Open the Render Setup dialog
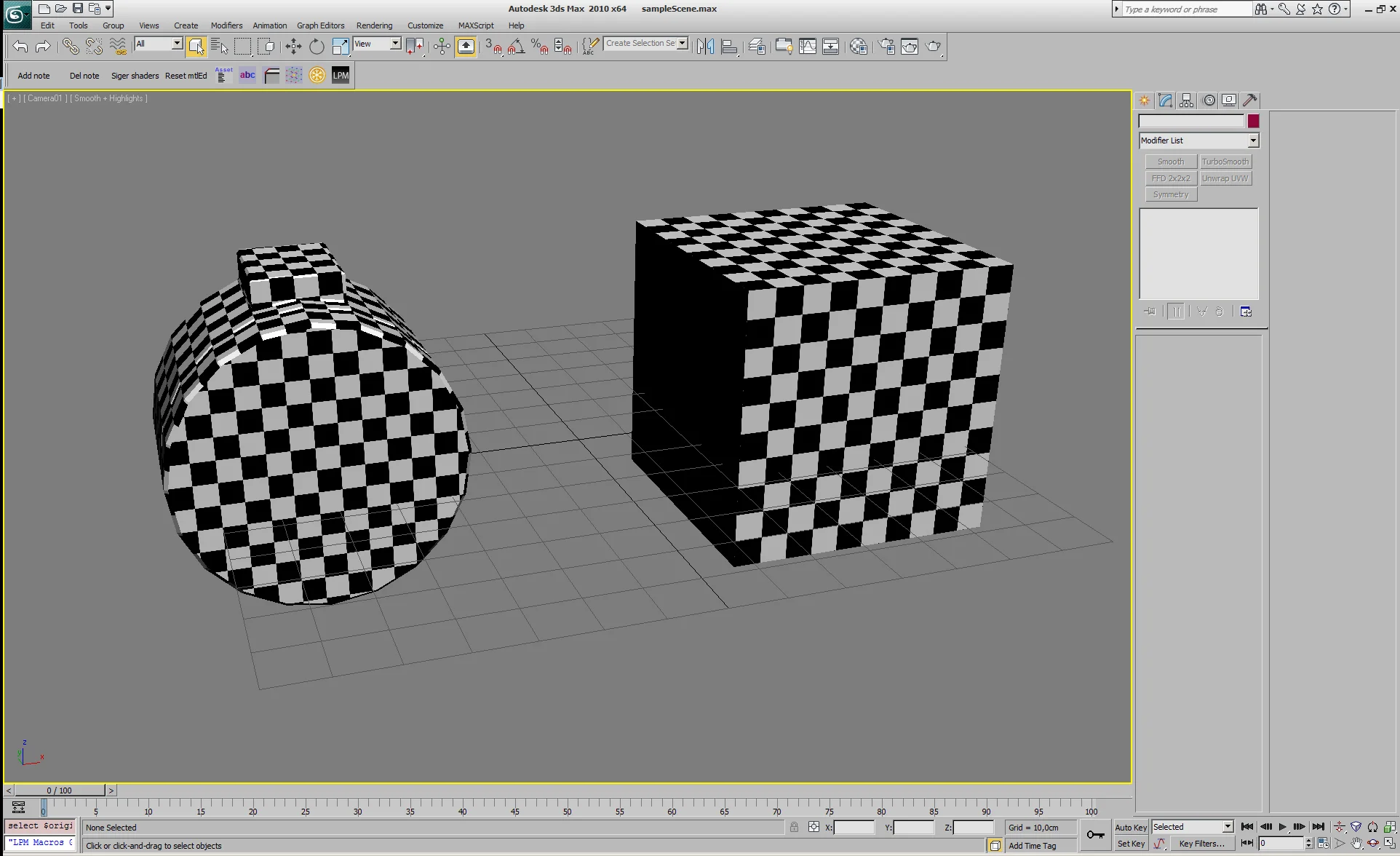Screen dimensions: 1400x856 (886, 47)
